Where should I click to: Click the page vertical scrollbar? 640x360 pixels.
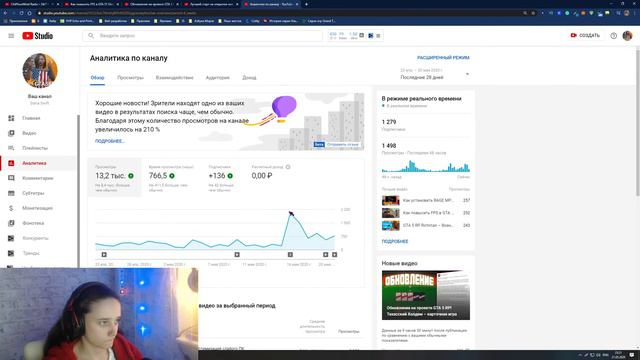(637, 122)
